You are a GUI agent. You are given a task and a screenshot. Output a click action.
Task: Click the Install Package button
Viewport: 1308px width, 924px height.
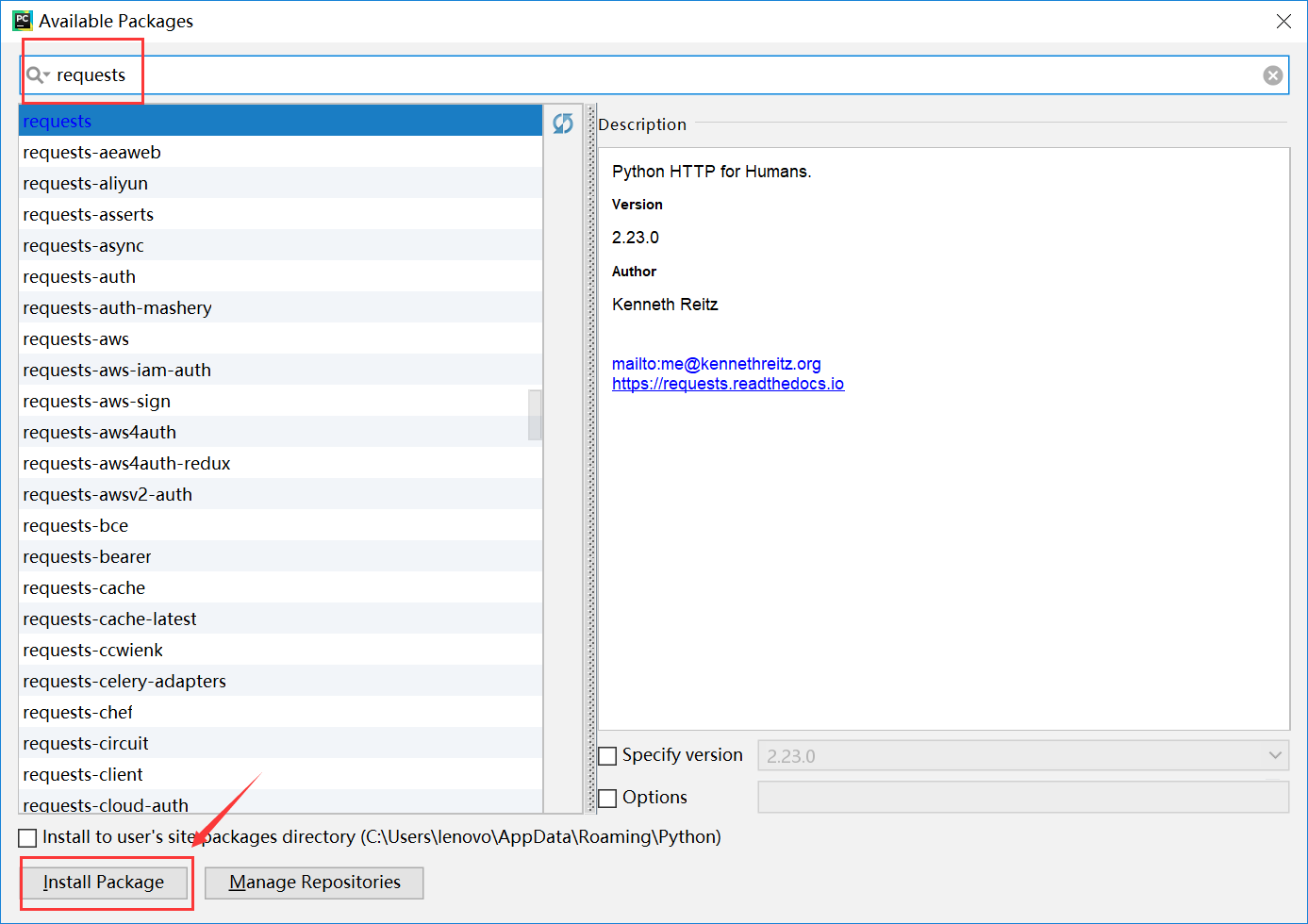pyautogui.click(x=104, y=883)
